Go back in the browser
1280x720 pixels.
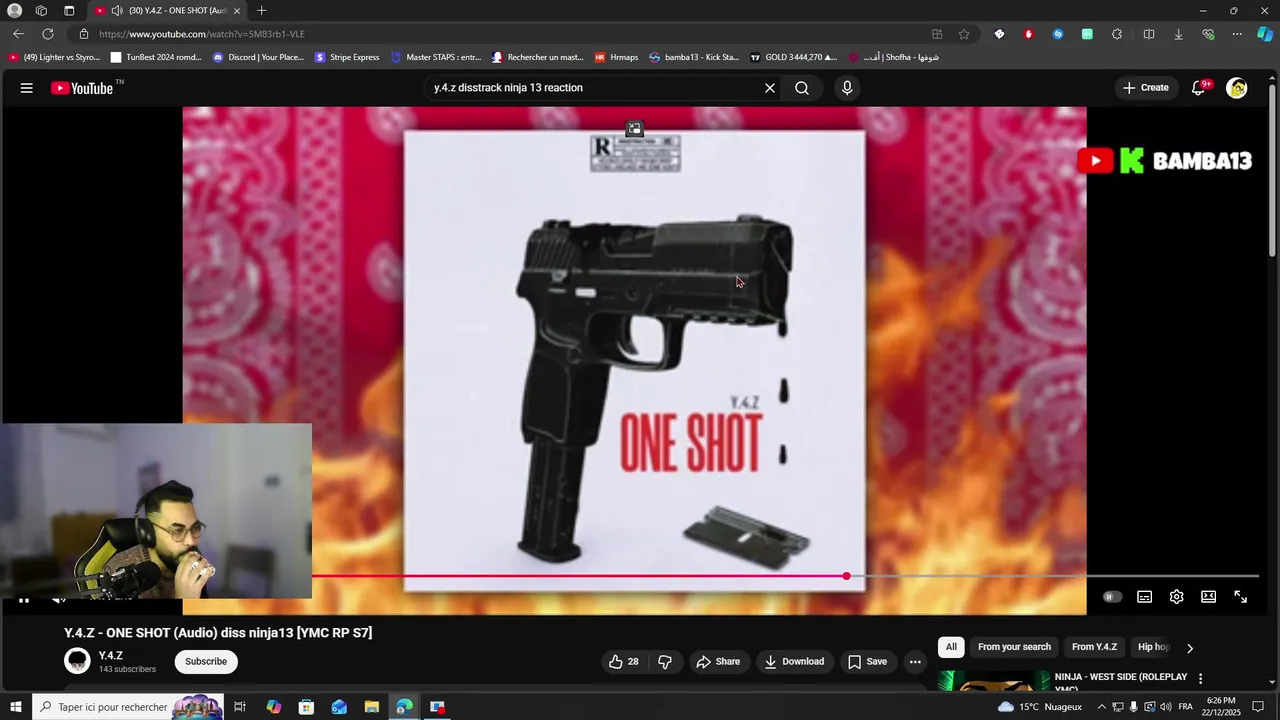click(x=18, y=34)
